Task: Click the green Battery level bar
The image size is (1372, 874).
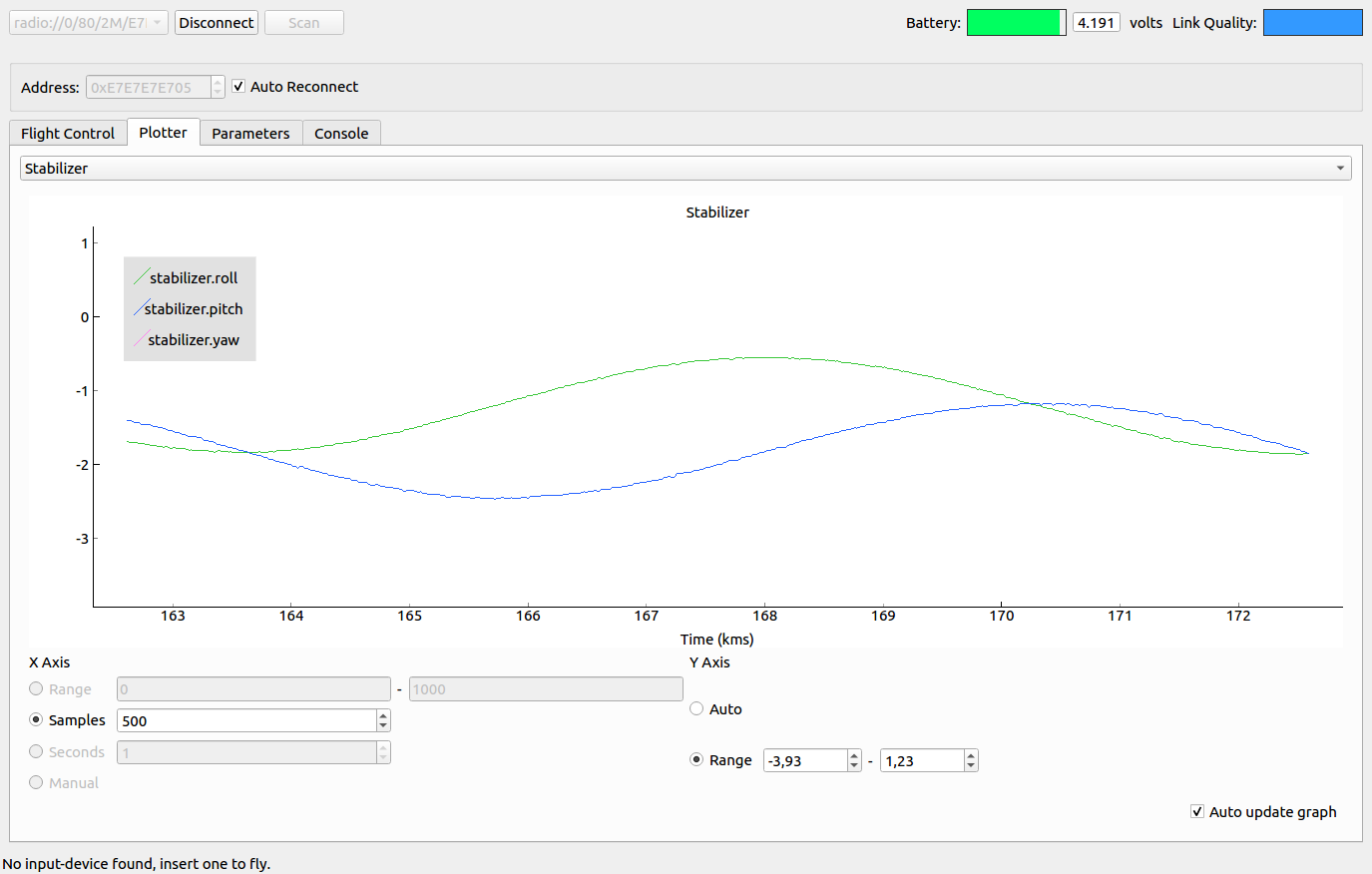Action: coord(1016,23)
